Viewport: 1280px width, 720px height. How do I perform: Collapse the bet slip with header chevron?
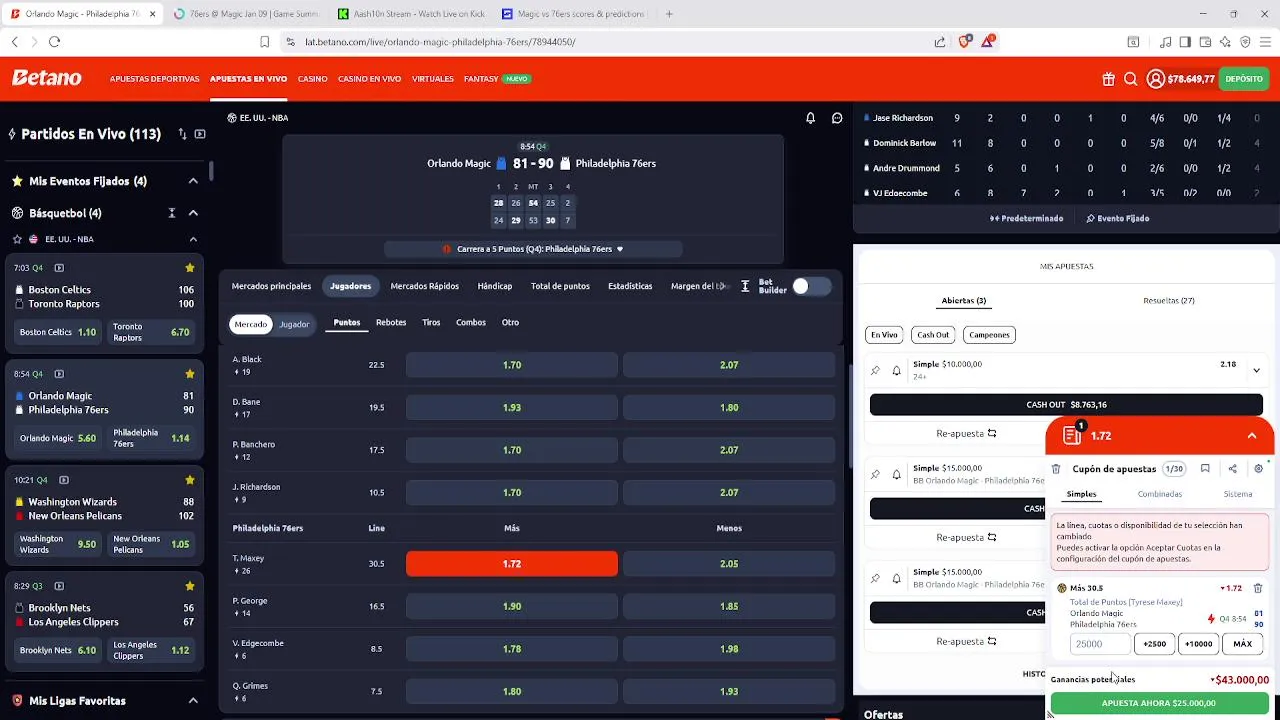click(x=1251, y=436)
